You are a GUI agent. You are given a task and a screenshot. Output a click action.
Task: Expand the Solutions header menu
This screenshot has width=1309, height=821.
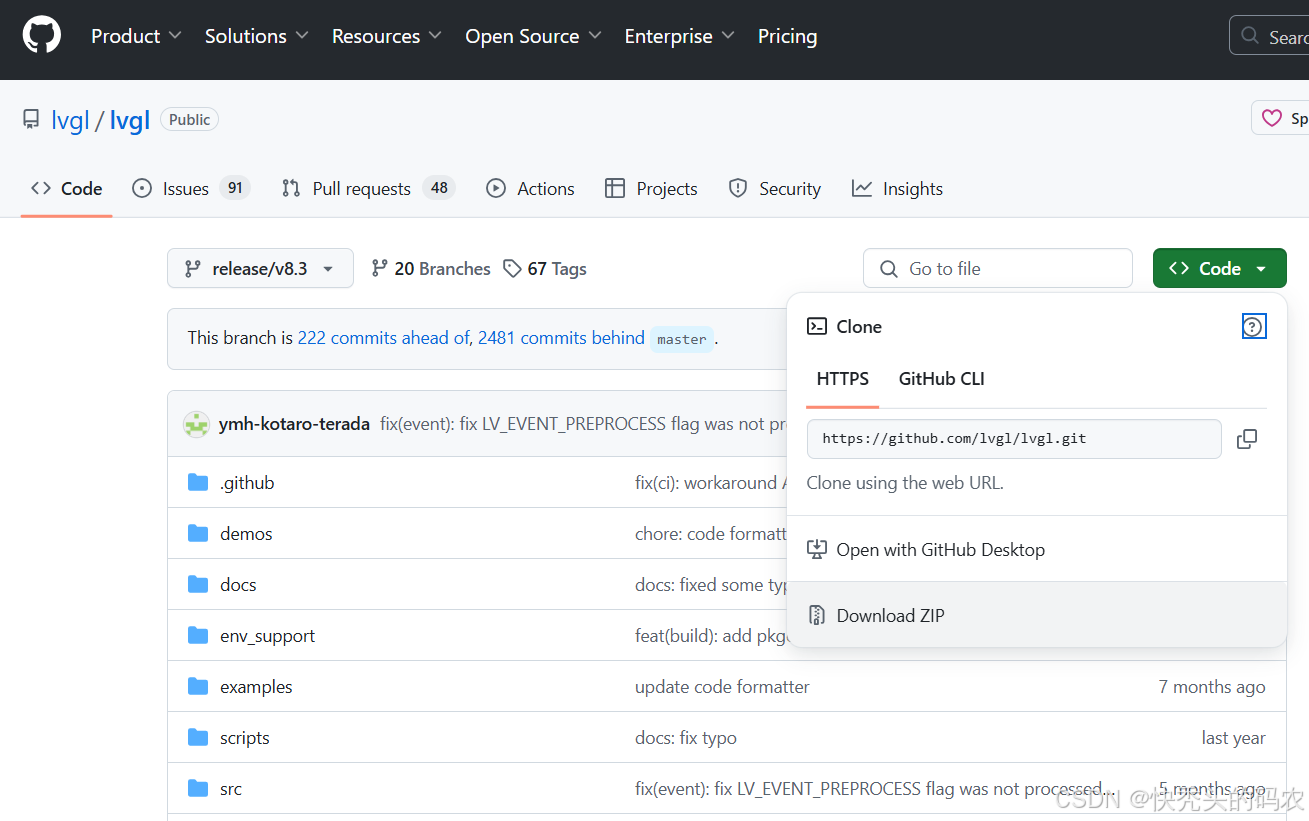pyautogui.click(x=257, y=36)
